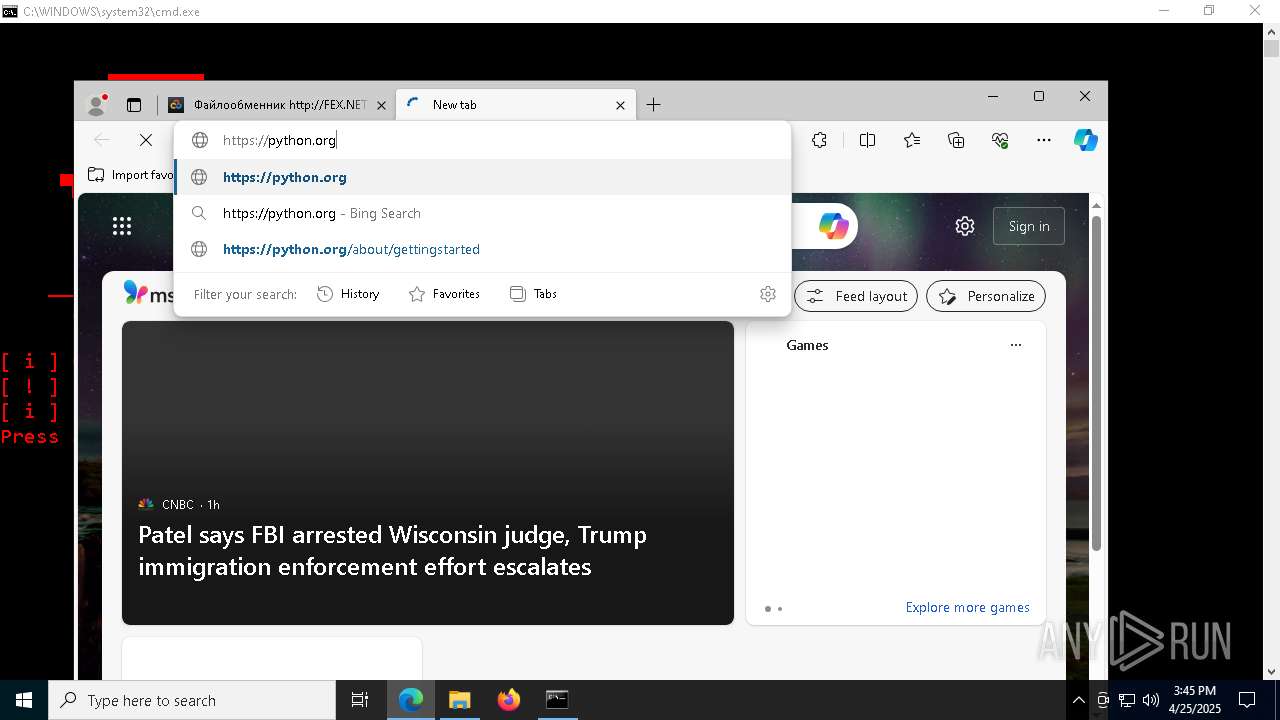Show hidden system tray icons
Screen dimensions: 1280x720
tap(1079, 700)
